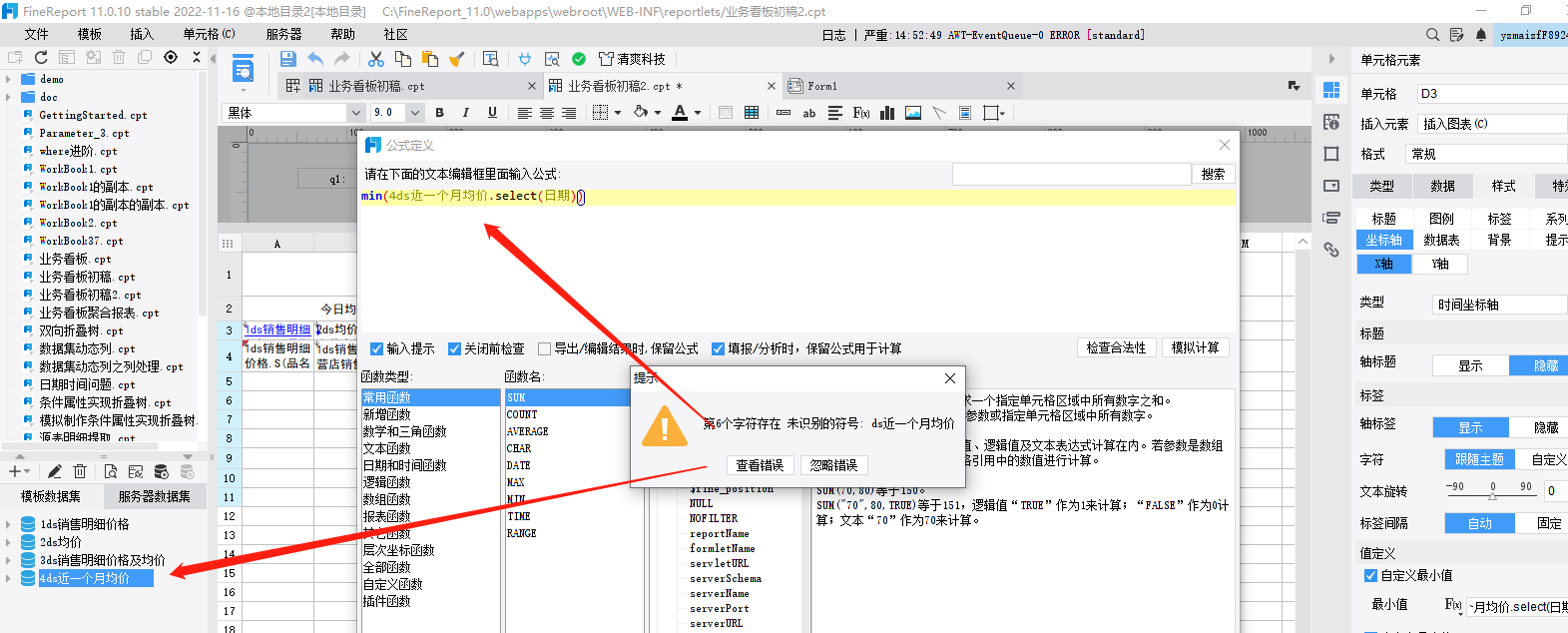Delete dataset with the trash icon

tap(81, 471)
